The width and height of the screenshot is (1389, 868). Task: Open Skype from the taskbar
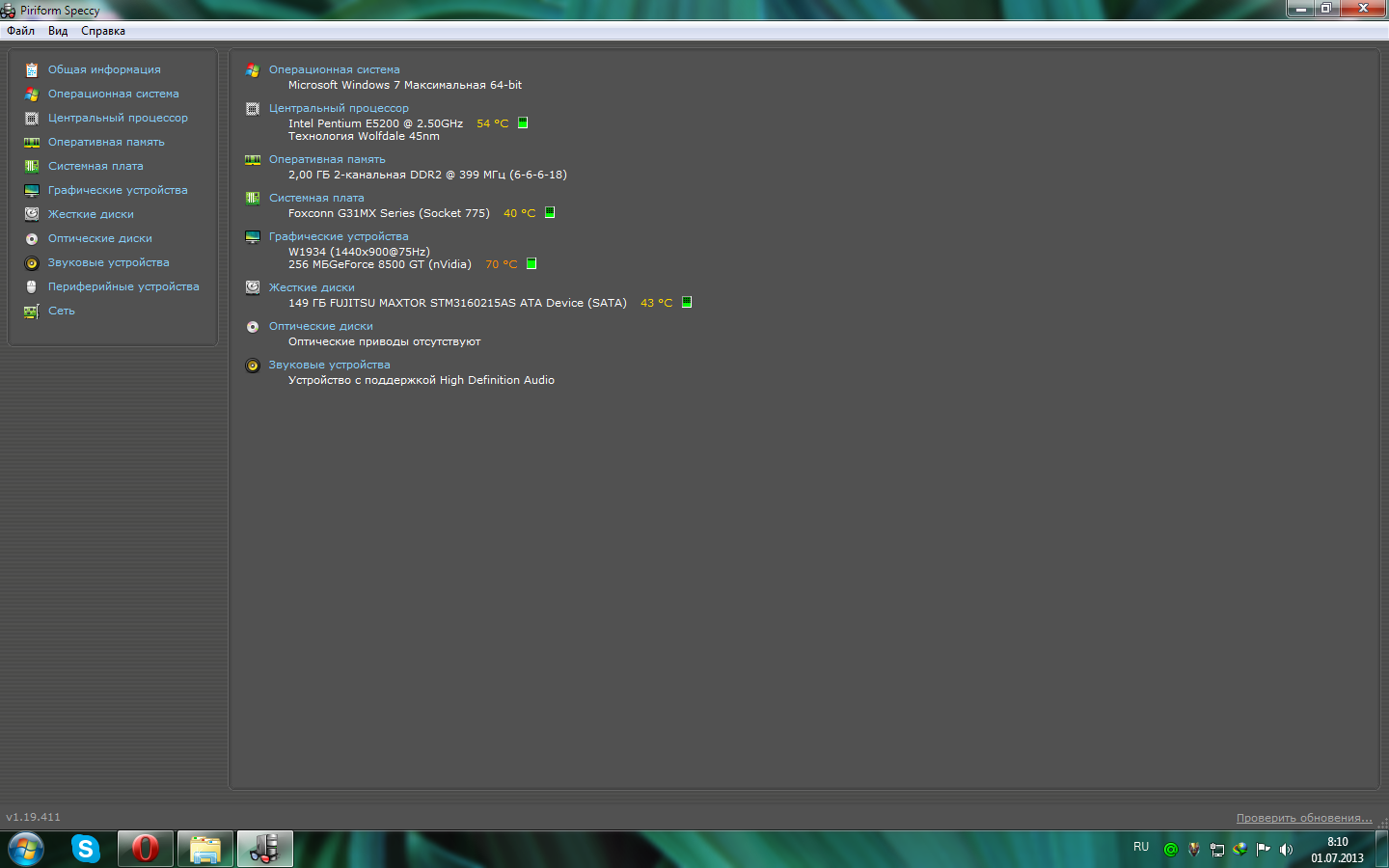[x=86, y=849]
